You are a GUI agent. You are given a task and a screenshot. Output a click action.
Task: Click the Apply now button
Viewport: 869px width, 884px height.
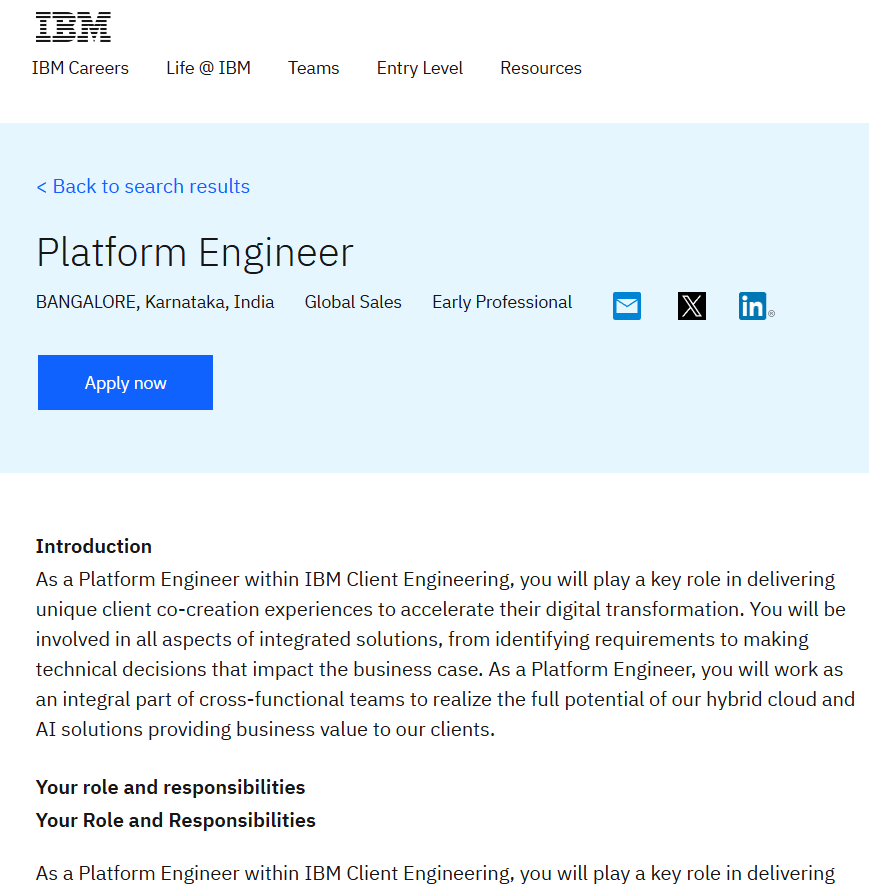tap(125, 383)
